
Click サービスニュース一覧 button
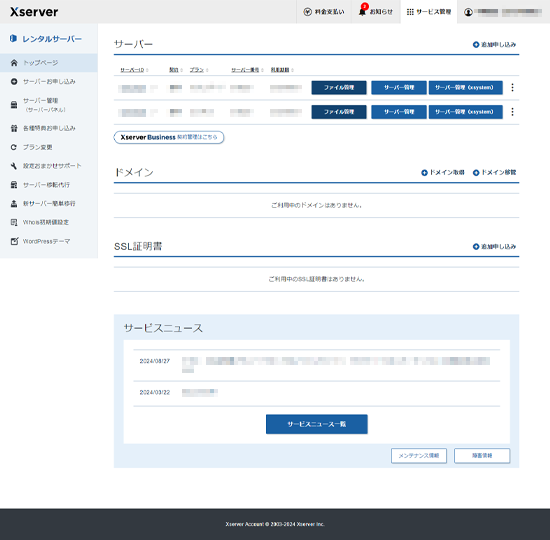[x=317, y=424]
